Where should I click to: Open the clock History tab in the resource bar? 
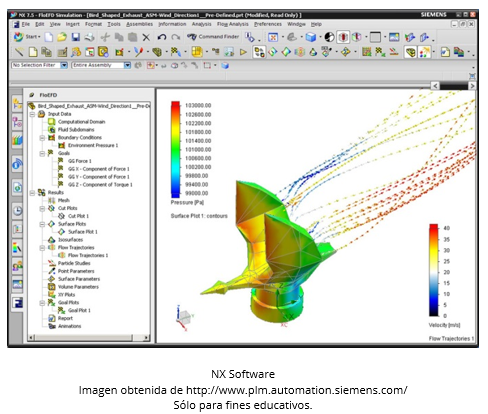pyautogui.click(x=17, y=211)
